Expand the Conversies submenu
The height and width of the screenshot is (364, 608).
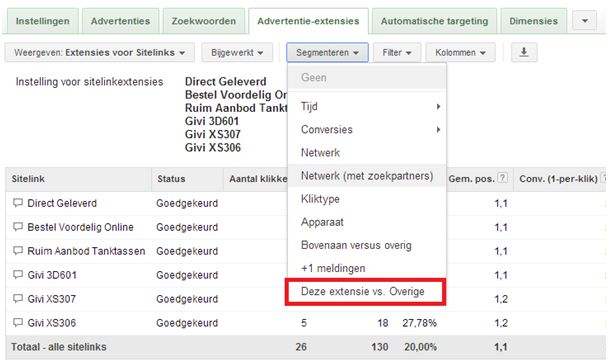[367, 129]
